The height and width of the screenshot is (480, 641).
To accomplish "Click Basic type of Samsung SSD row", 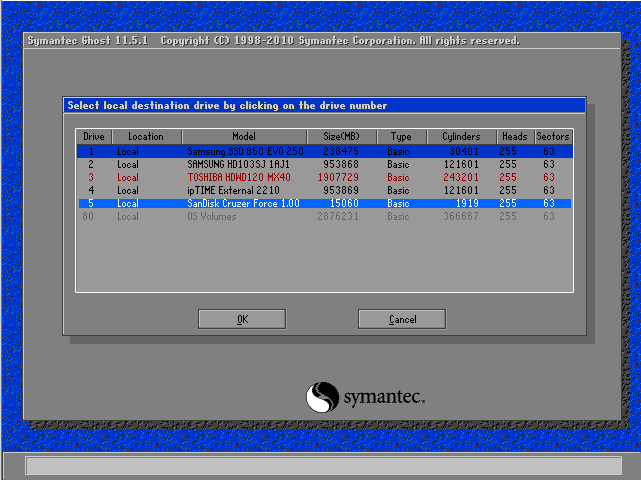I will 398,151.
